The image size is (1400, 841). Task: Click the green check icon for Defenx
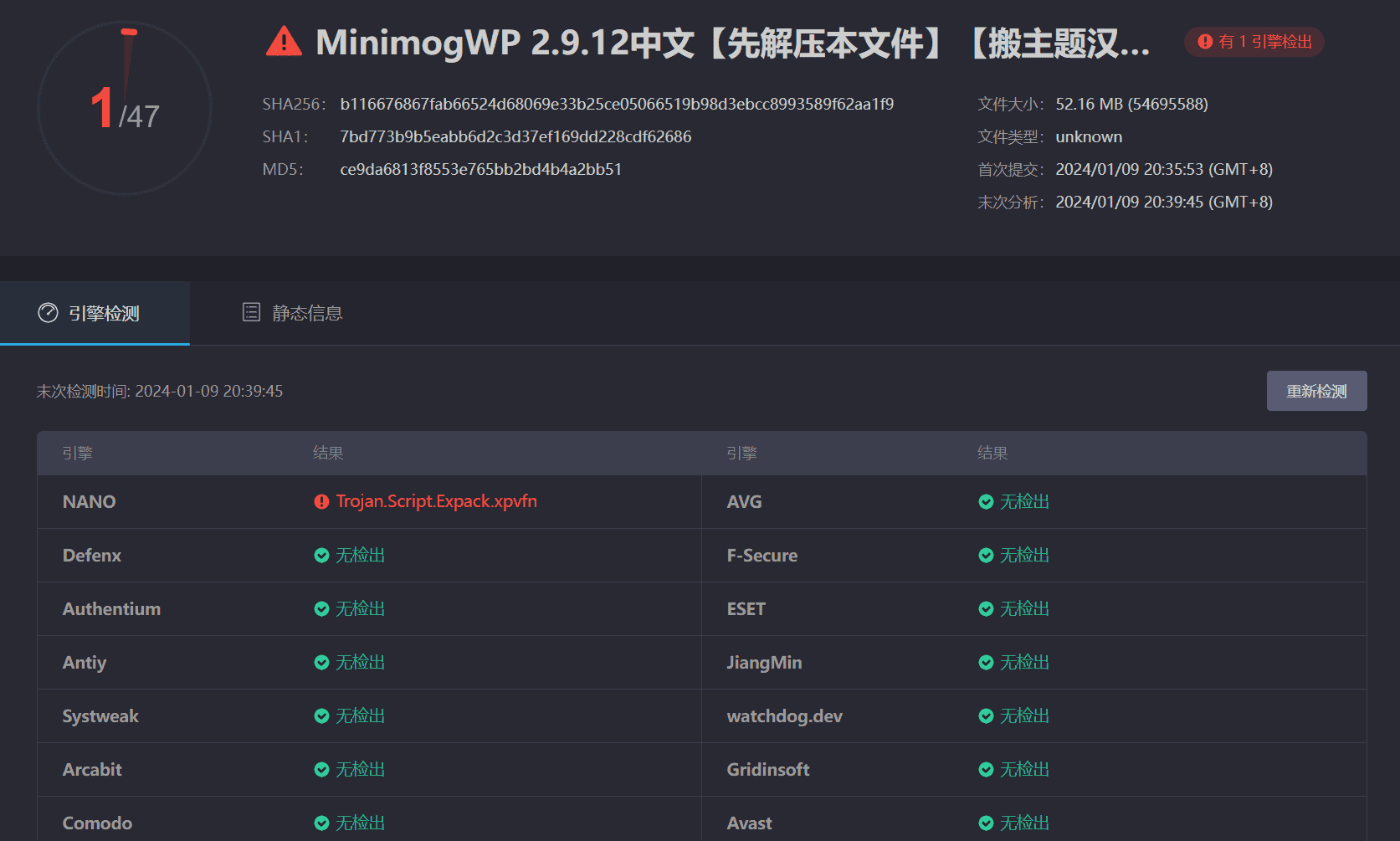(321, 555)
